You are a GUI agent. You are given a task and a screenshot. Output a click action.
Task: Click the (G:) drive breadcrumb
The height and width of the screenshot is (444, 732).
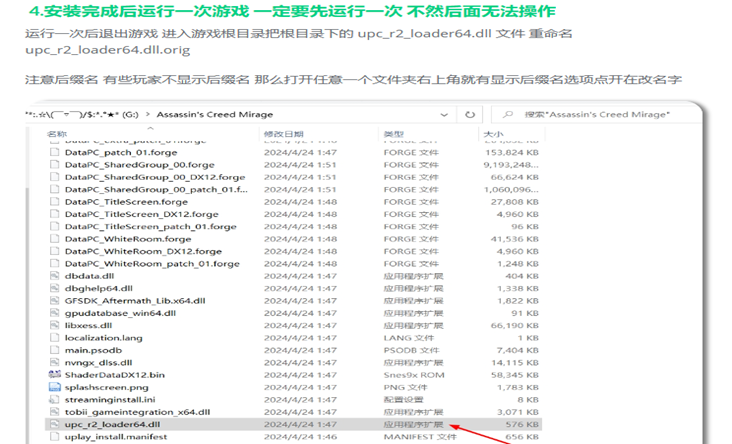coord(130,114)
